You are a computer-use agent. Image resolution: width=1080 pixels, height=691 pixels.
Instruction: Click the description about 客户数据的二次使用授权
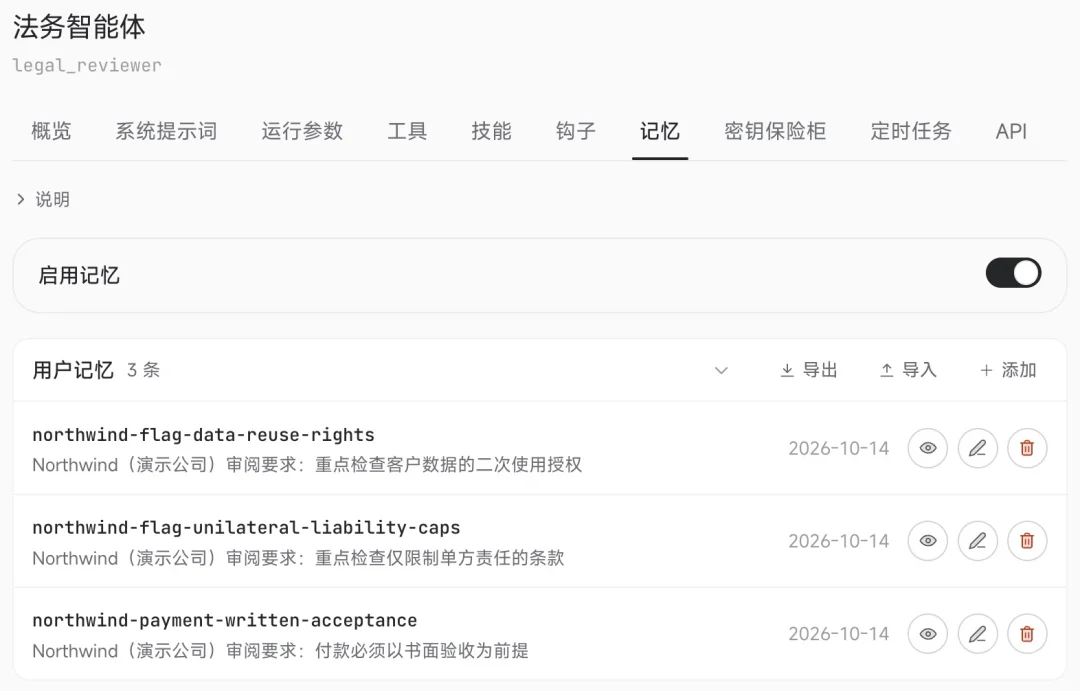tap(307, 465)
